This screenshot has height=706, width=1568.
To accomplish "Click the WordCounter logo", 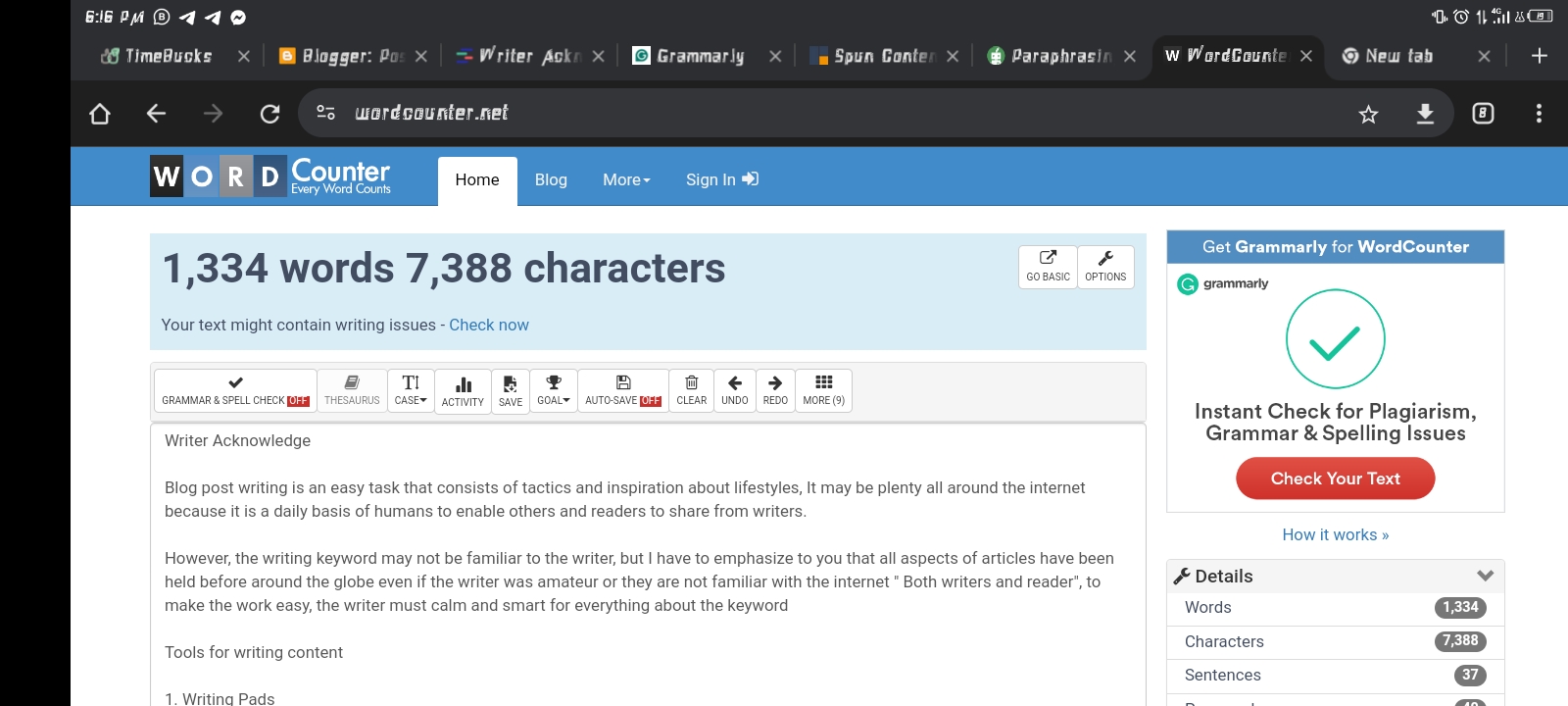I will point(270,176).
